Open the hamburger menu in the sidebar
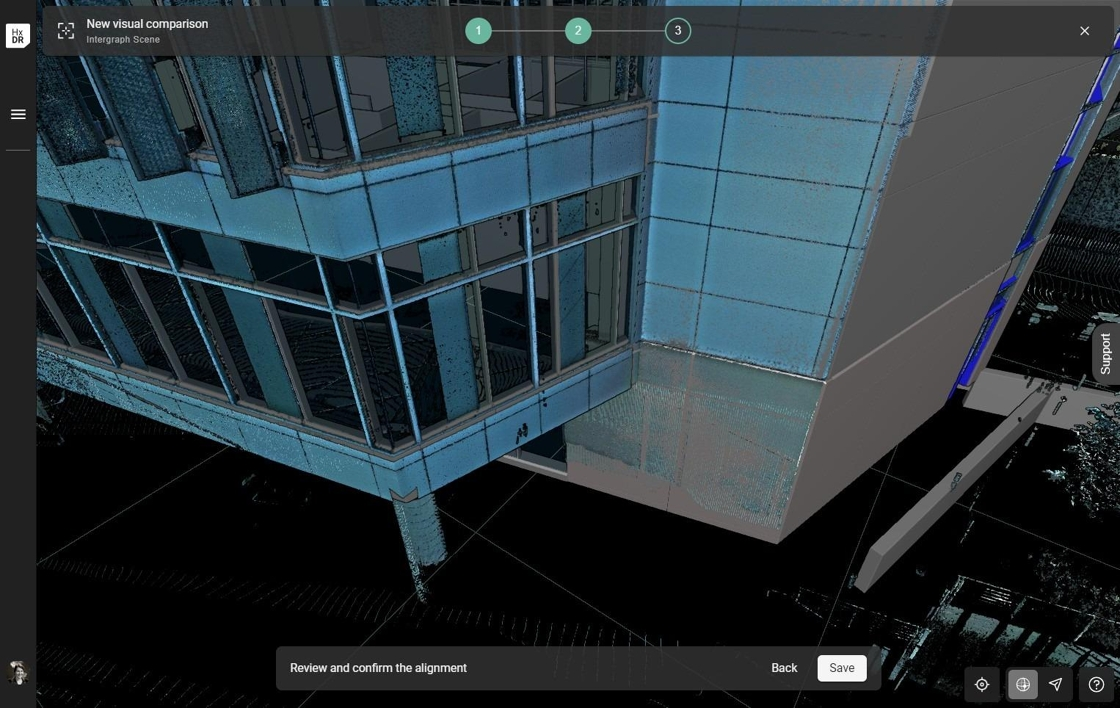The image size is (1120, 708). [x=18, y=114]
